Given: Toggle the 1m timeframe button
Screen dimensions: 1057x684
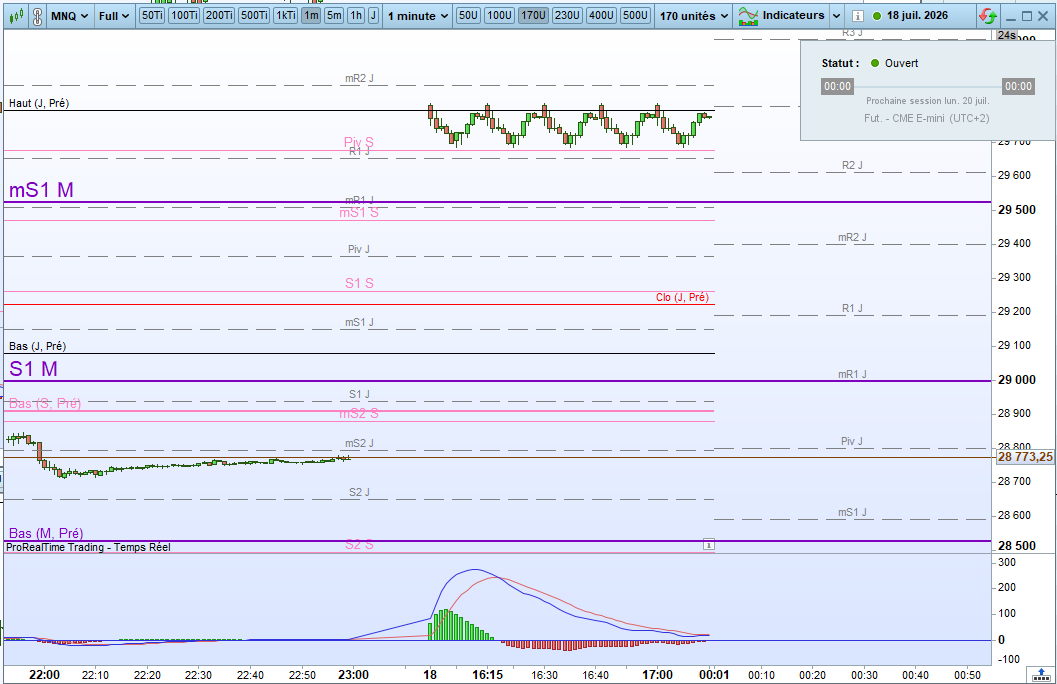Looking at the screenshot, I should click(311, 15).
